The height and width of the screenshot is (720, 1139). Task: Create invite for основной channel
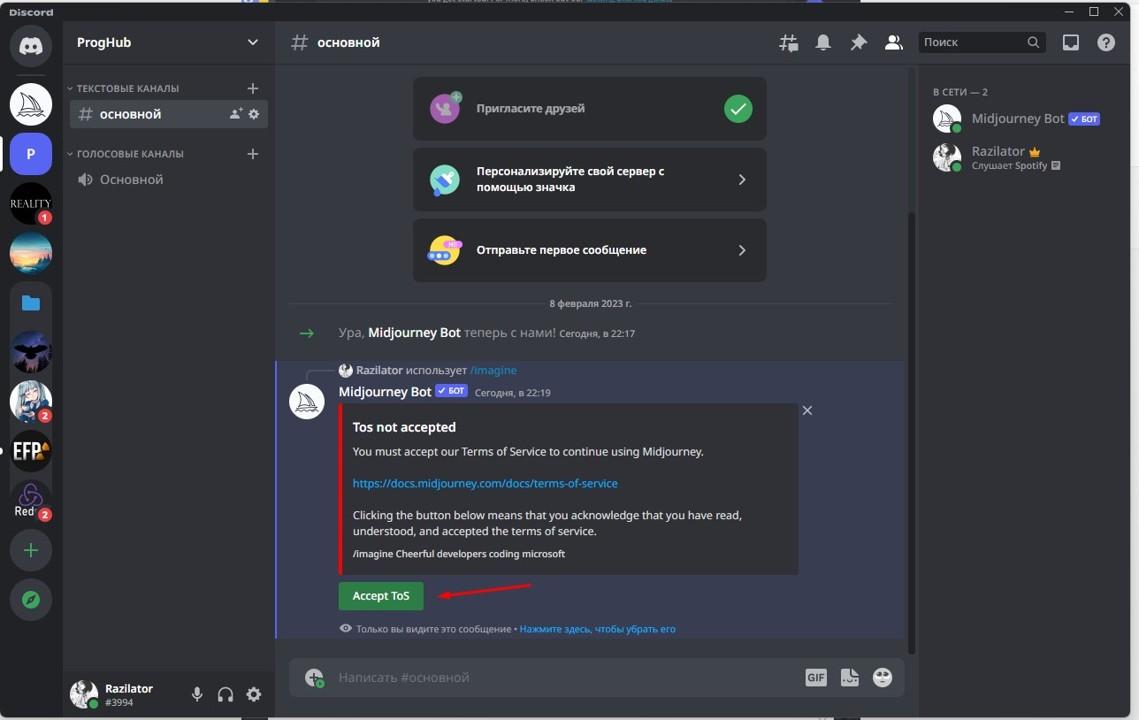point(235,114)
